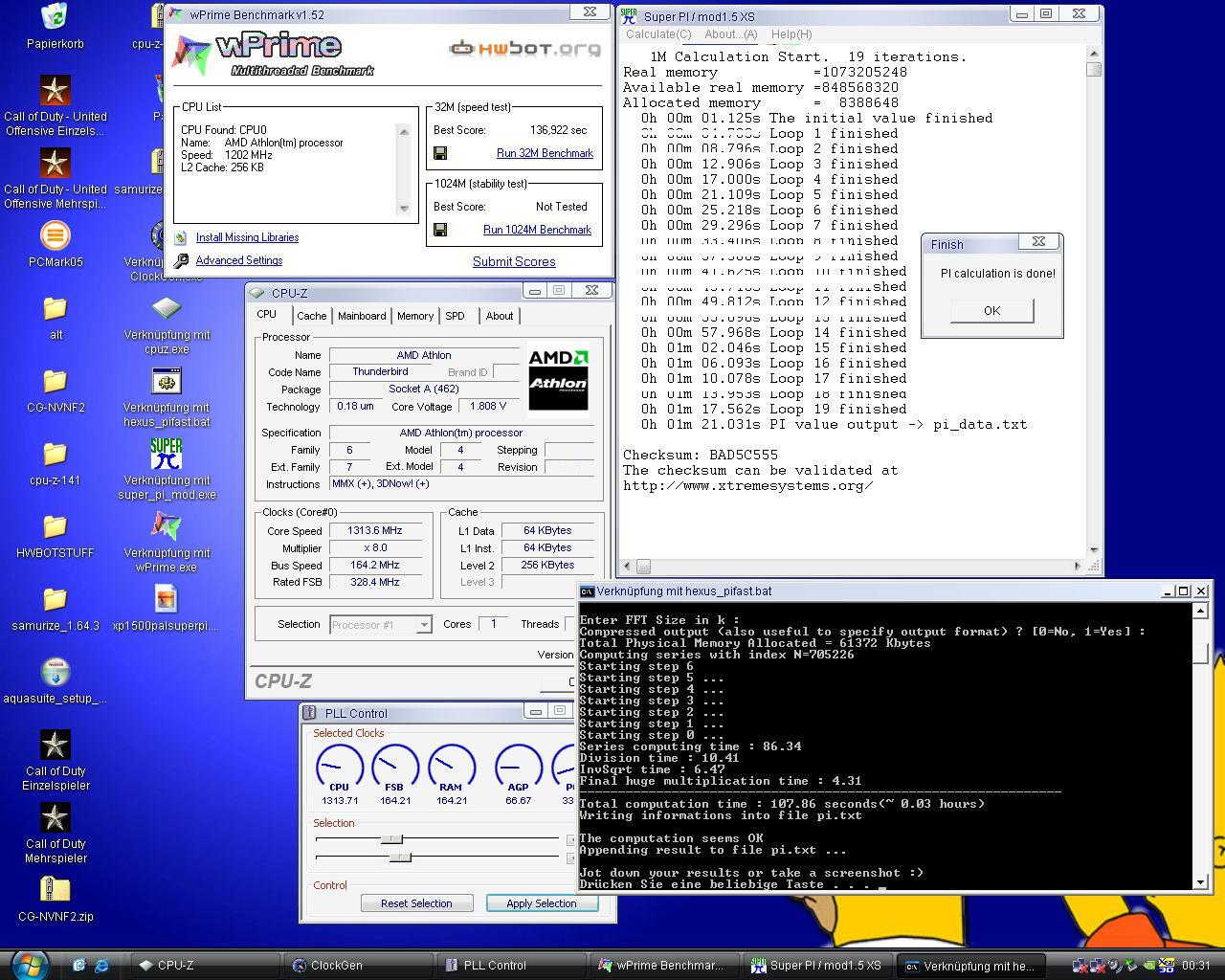Click OK in the Finish dialog
The width and height of the screenshot is (1225, 980).
click(991, 310)
